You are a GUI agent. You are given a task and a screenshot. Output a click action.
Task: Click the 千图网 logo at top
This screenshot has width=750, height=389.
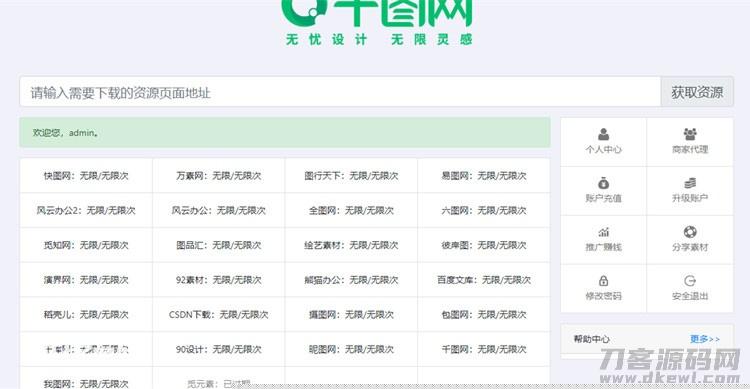(378, 22)
